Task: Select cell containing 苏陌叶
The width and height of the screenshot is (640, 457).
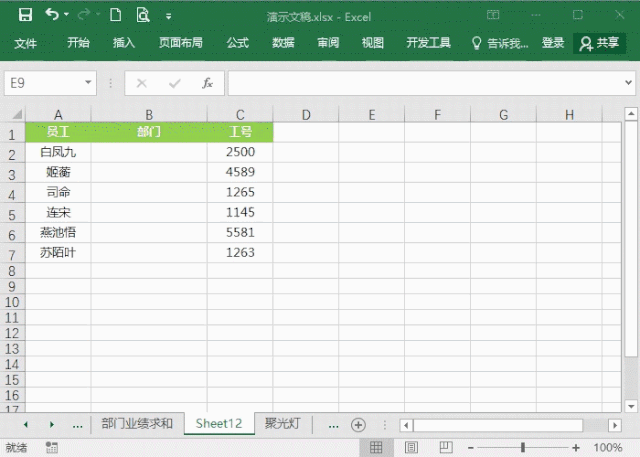Action: tap(58, 253)
